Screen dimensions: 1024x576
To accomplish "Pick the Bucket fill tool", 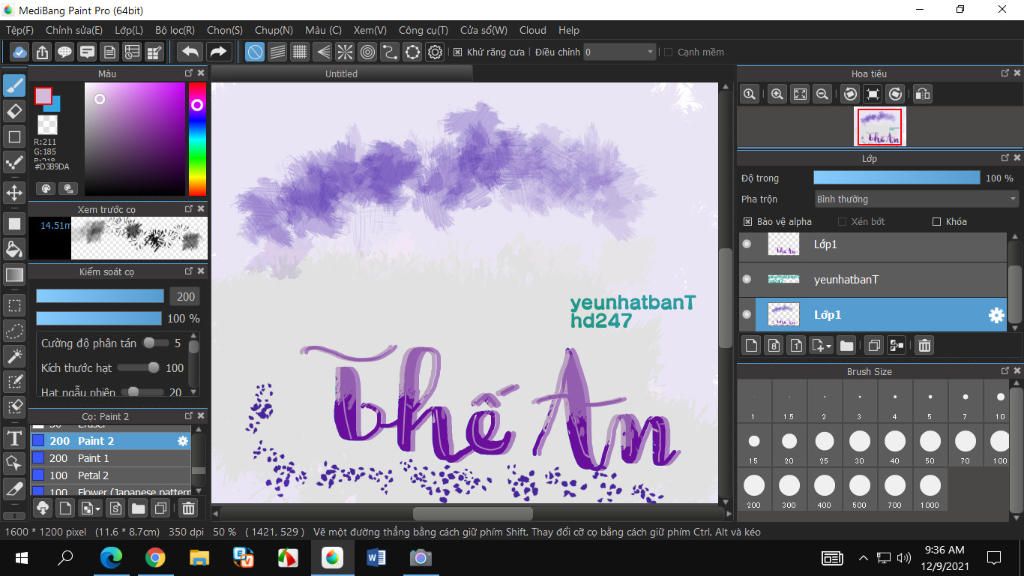I will tap(14, 249).
